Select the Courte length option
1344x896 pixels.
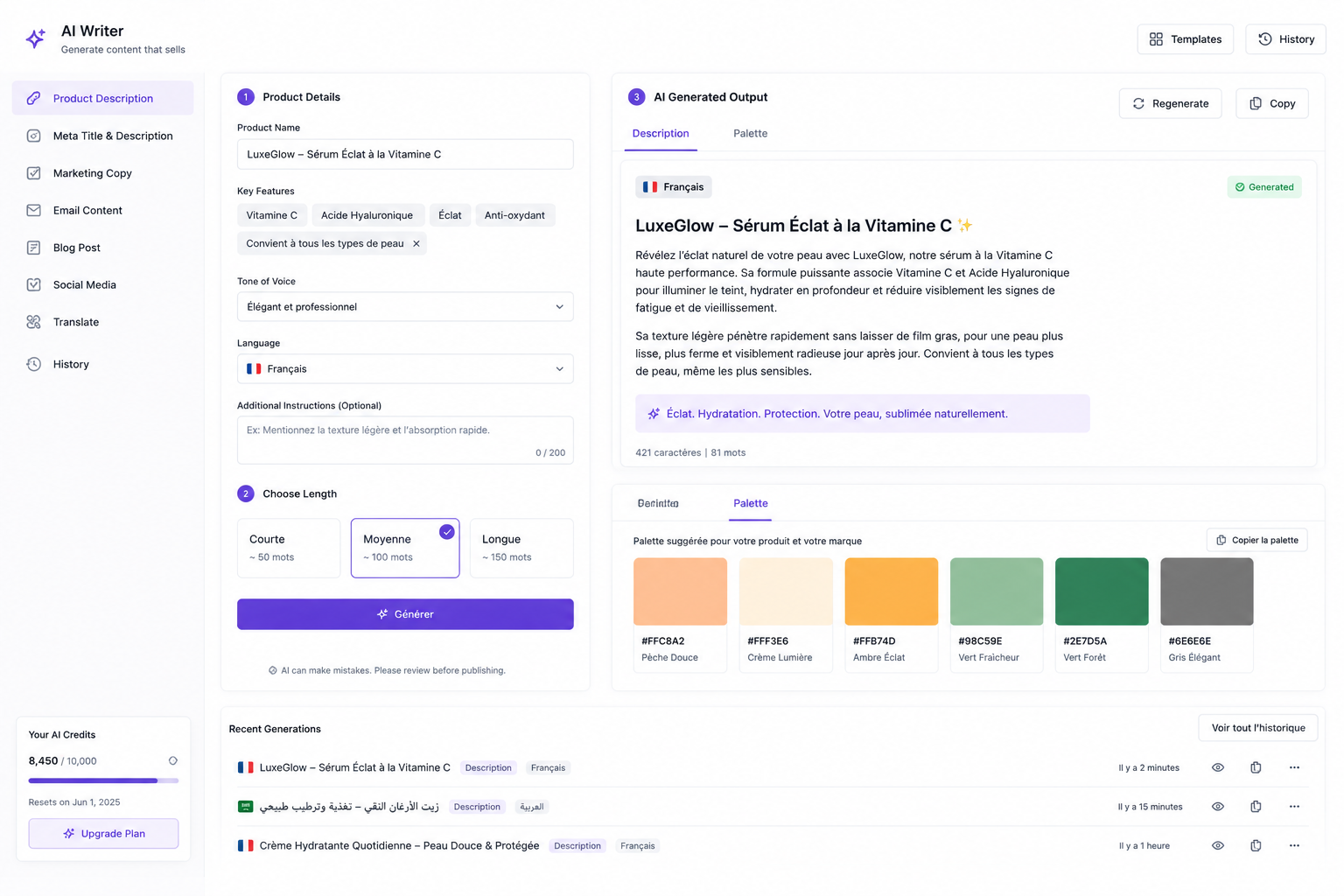pos(289,548)
